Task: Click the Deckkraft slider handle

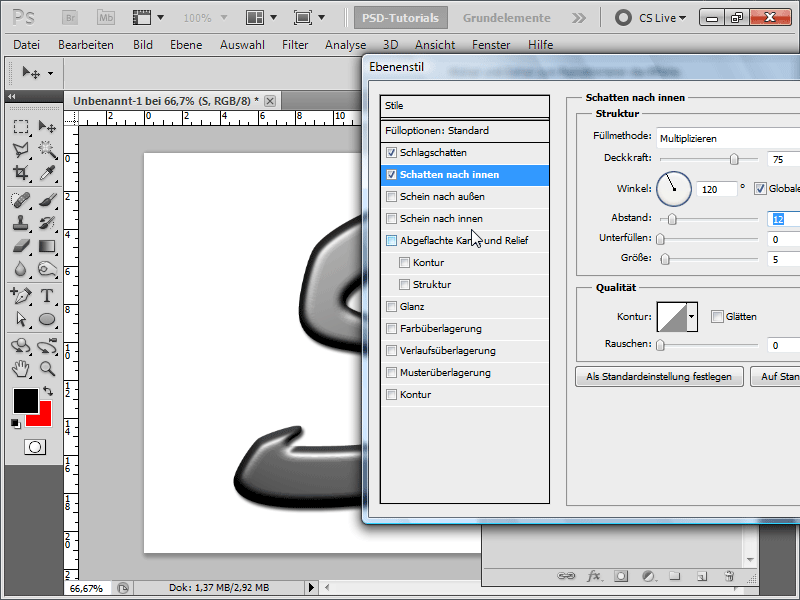Action: coord(734,159)
